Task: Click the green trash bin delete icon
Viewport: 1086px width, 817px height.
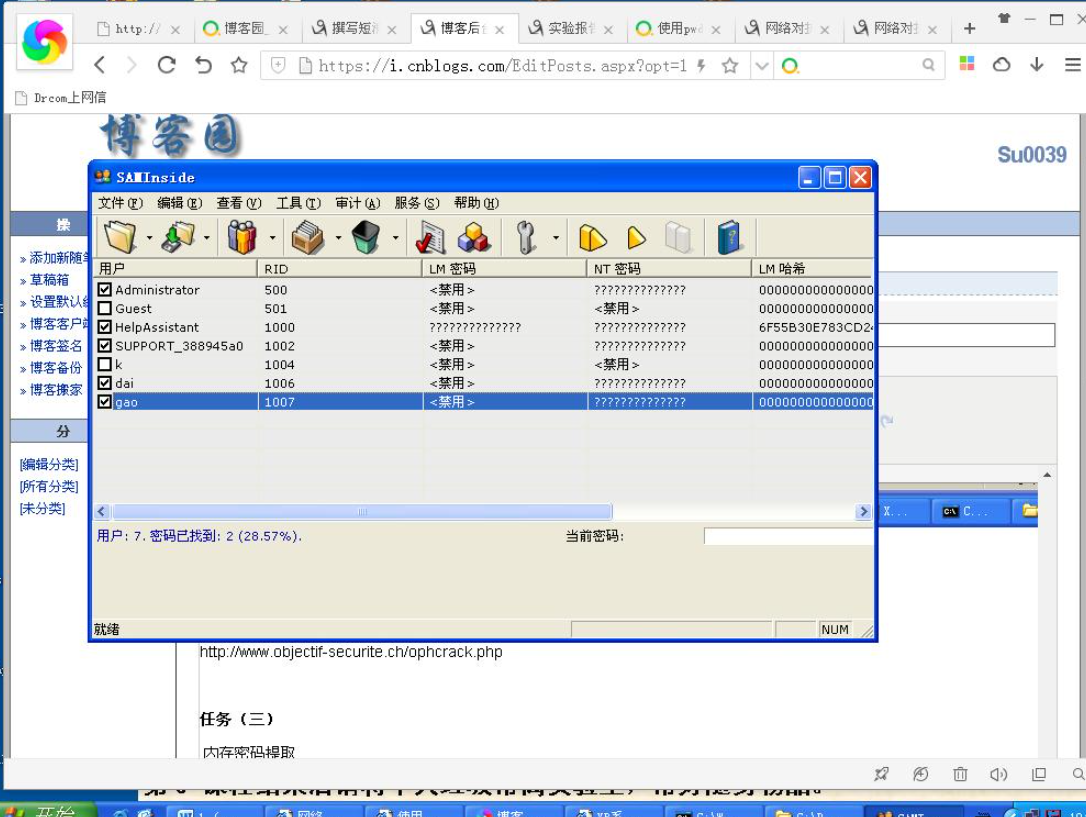Action: (366, 237)
